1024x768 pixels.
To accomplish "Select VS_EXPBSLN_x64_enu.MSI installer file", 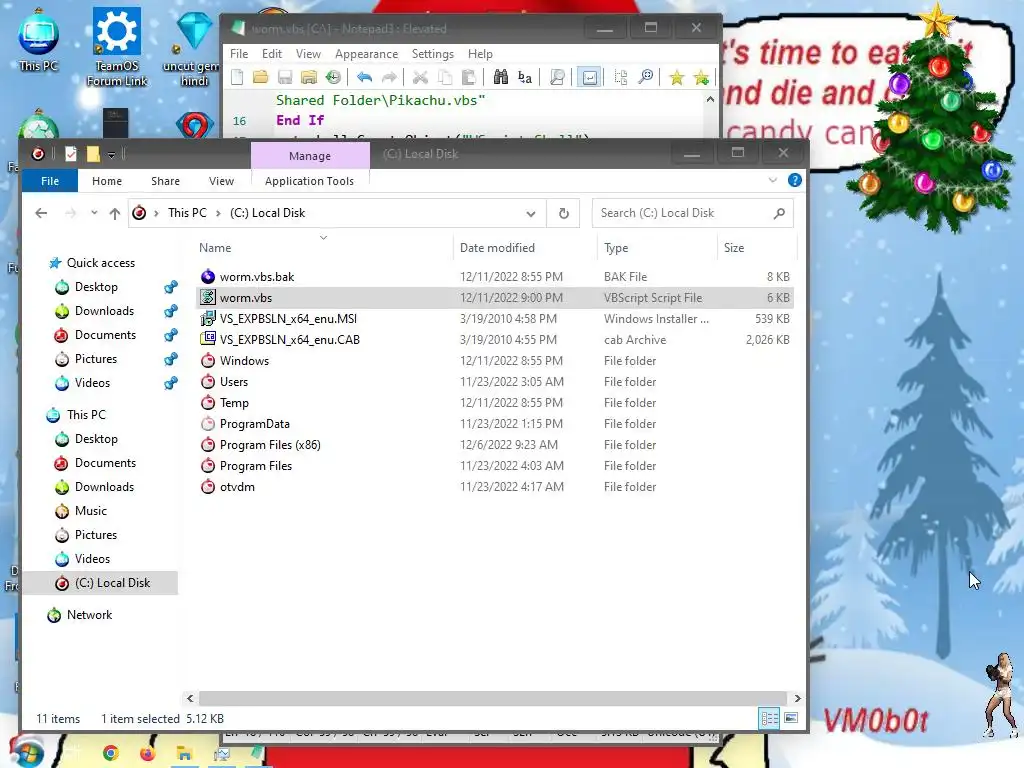I will (495, 319).
